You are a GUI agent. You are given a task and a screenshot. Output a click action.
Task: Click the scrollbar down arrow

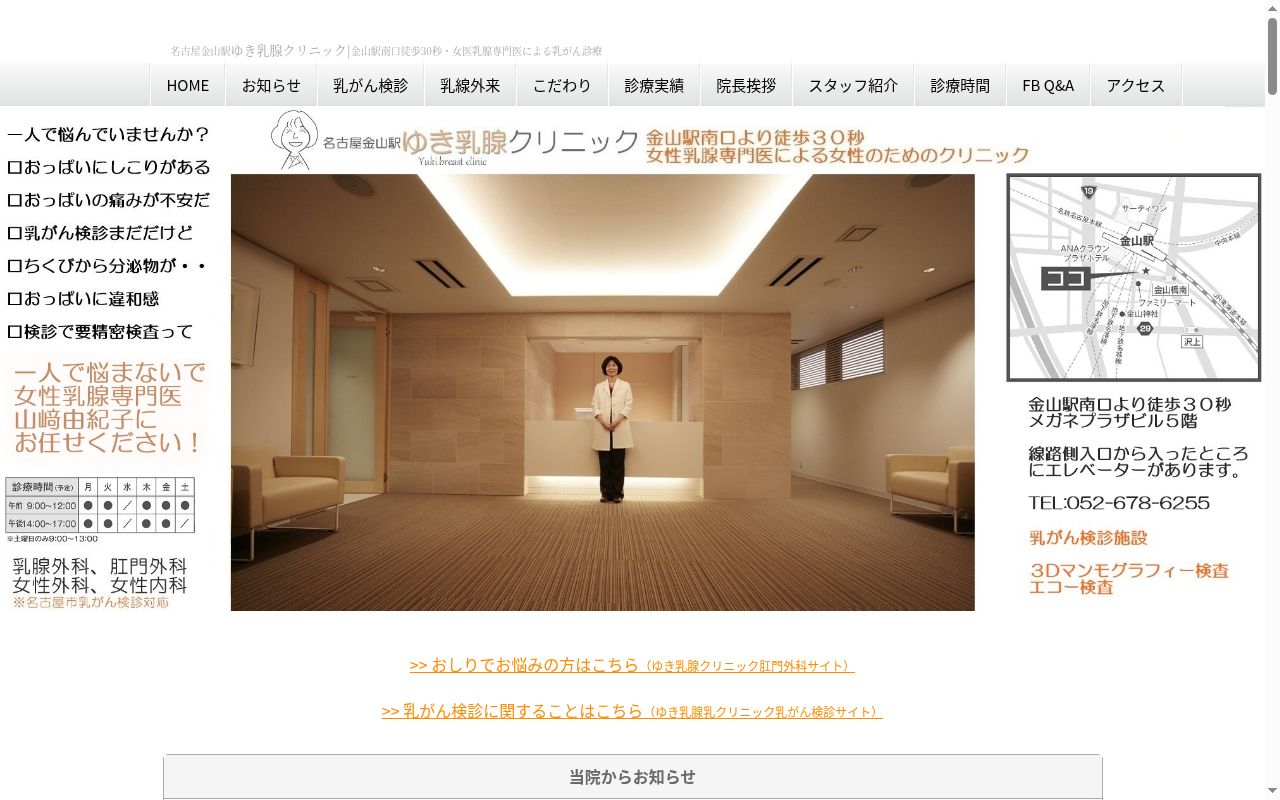(1272, 792)
